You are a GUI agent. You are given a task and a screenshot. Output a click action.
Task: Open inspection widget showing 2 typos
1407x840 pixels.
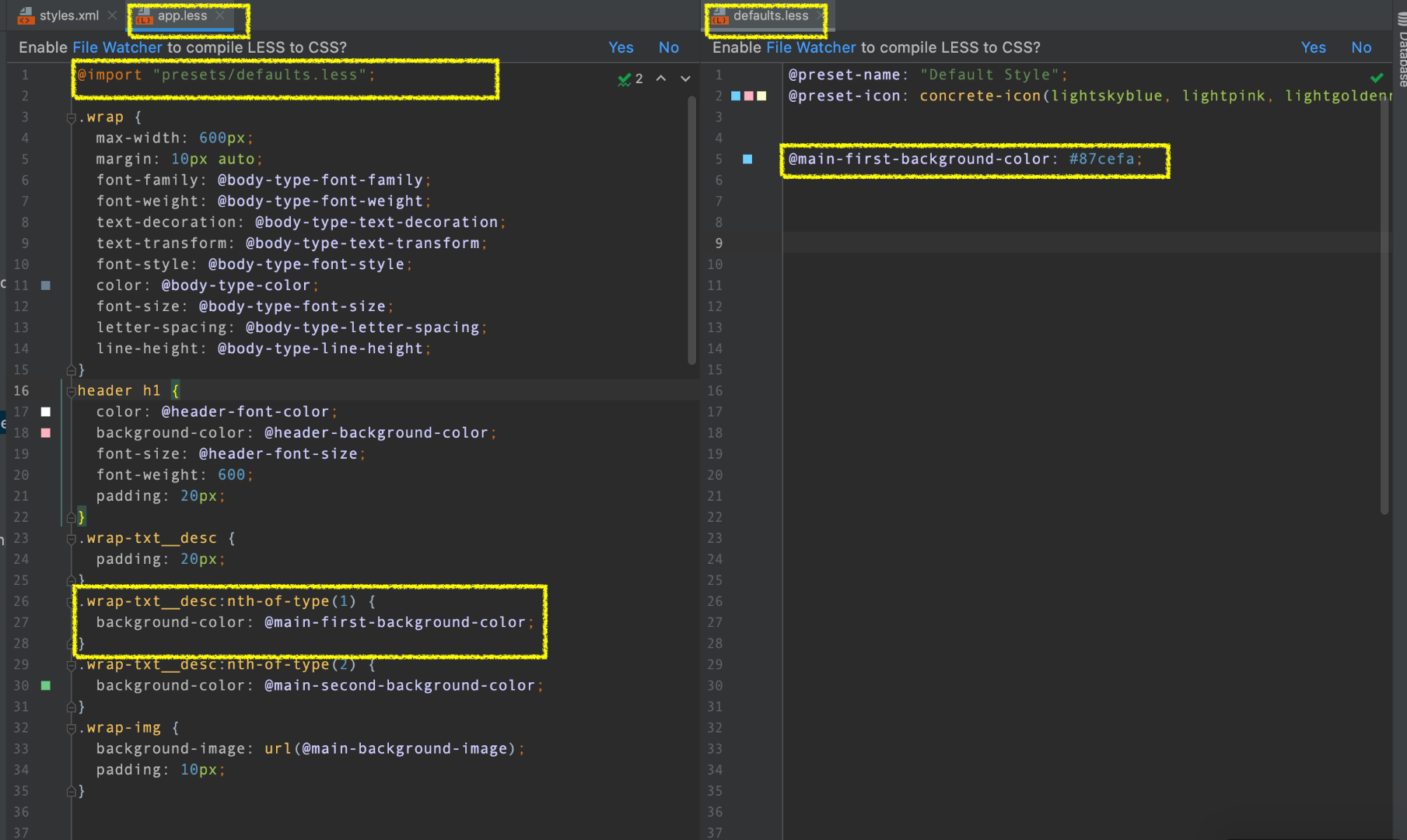630,79
